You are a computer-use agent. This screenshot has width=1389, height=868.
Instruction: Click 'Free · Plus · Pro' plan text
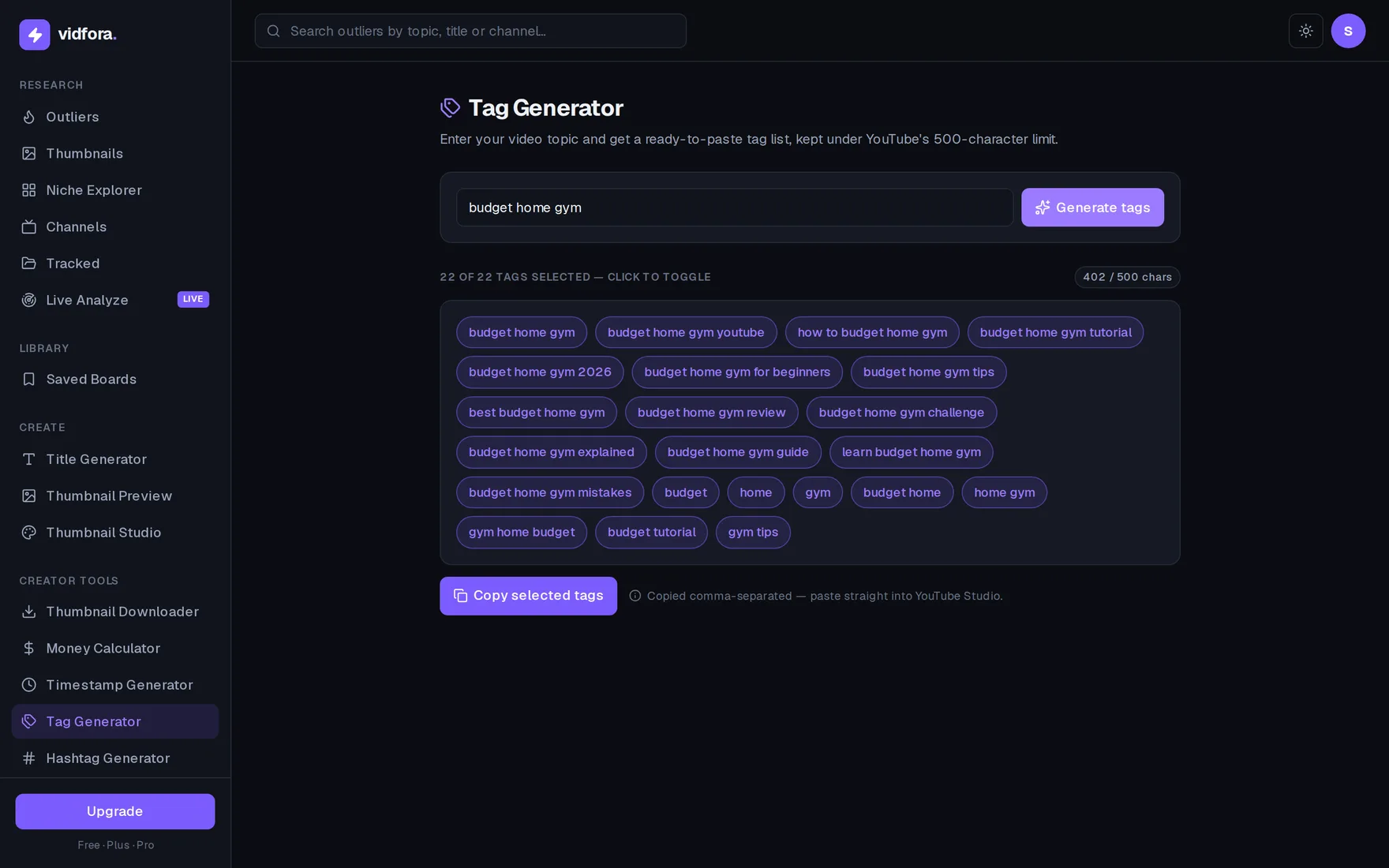click(116, 845)
